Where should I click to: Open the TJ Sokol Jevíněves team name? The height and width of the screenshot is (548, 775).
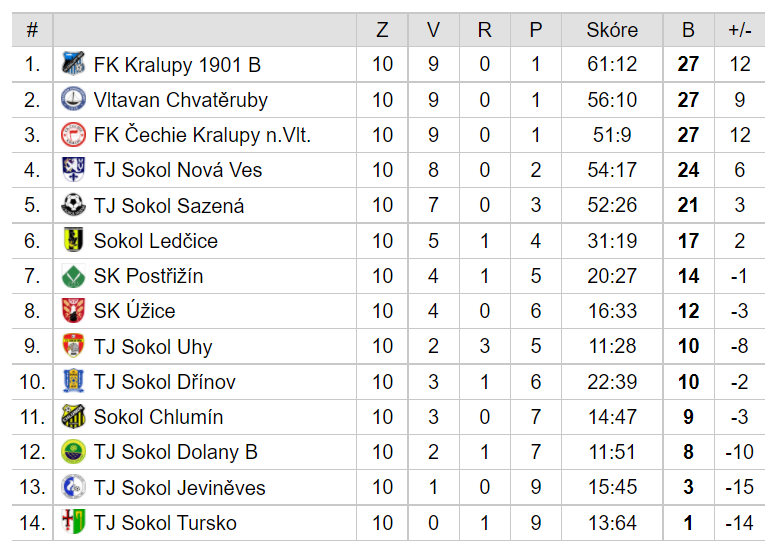tap(179, 487)
